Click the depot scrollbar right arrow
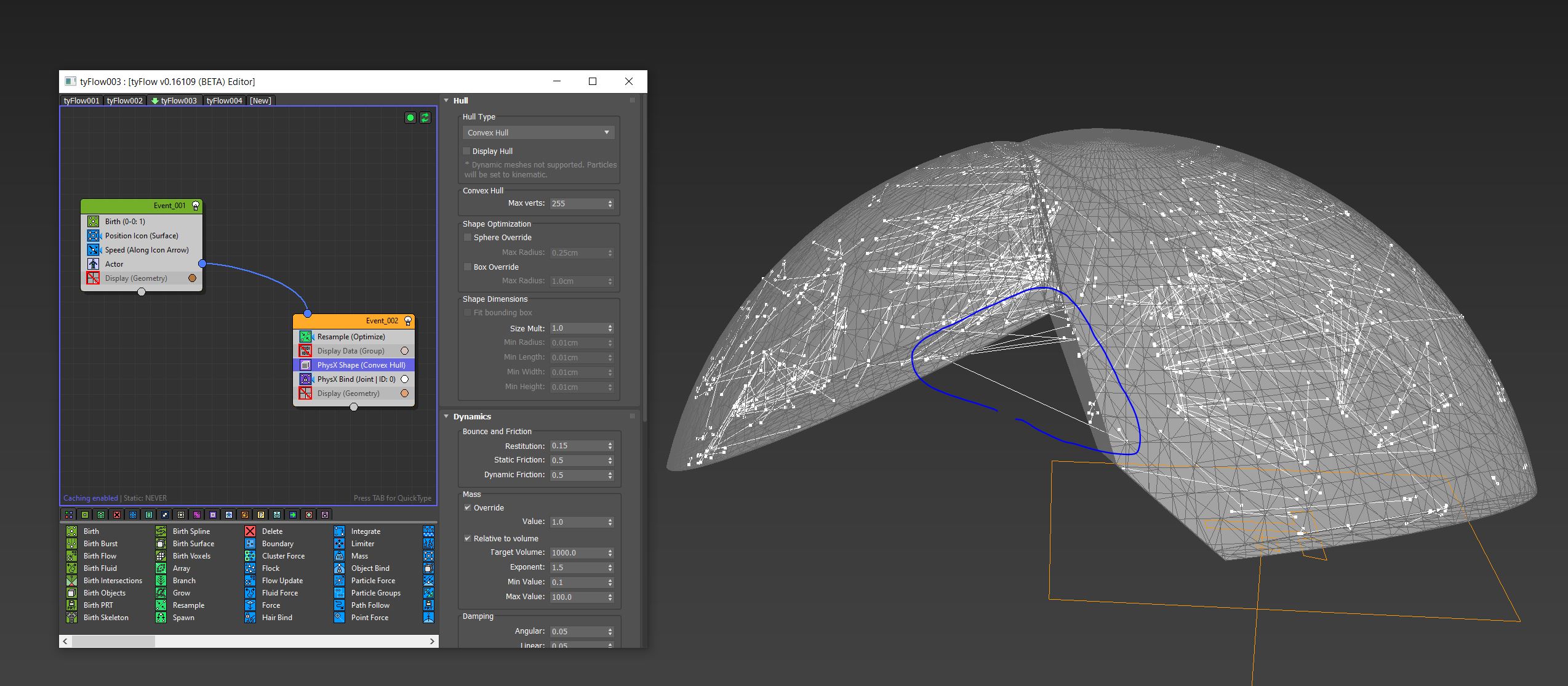The width and height of the screenshot is (1568, 686). click(x=432, y=641)
